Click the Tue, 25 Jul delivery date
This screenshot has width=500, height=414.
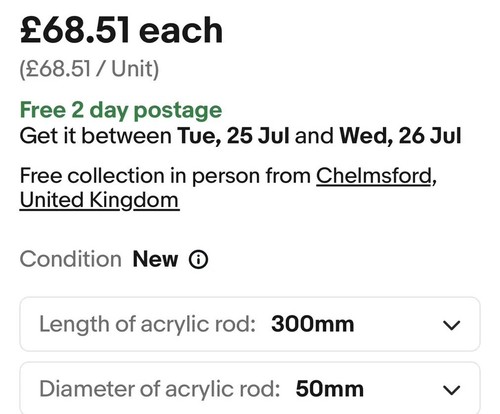pos(234,136)
